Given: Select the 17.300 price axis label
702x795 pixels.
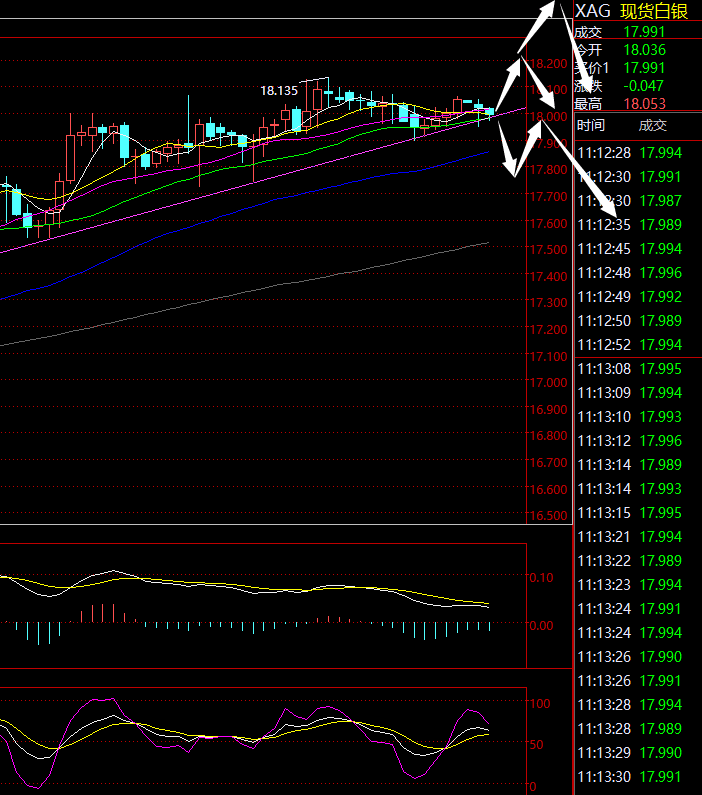Looking at the screenshot, I should click(x=549, y=303).
